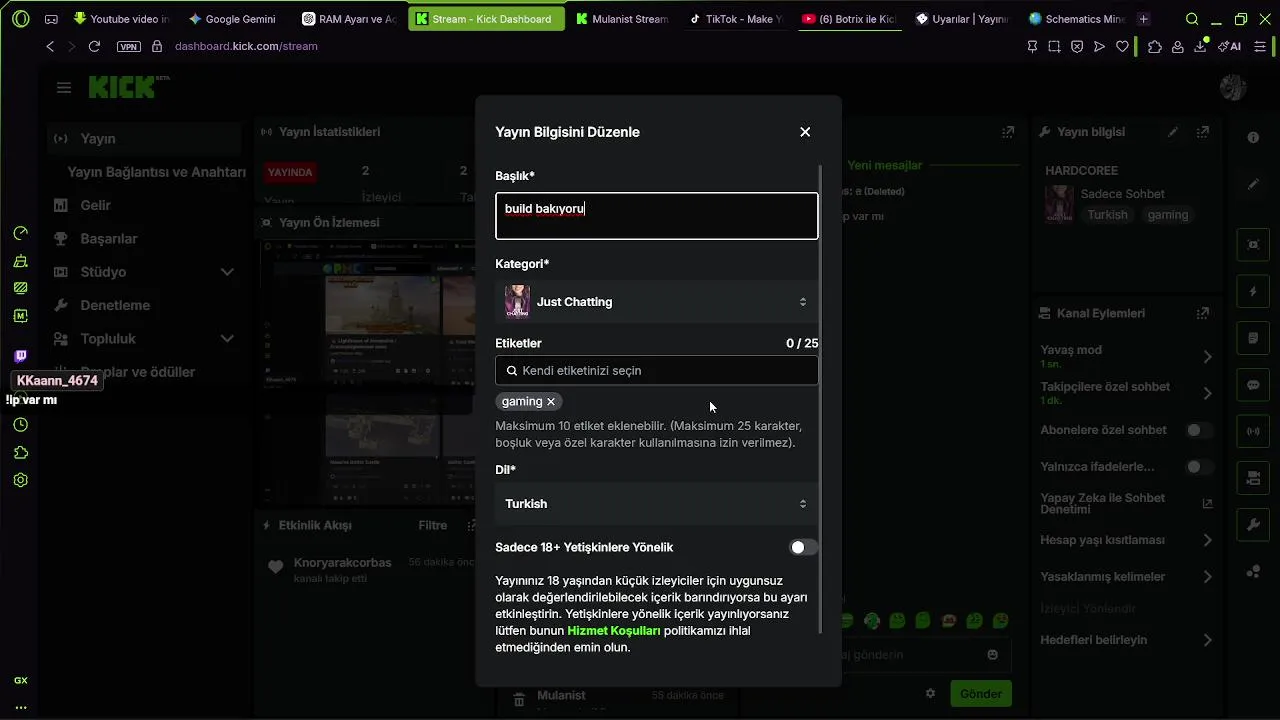Screen dimensions: 1280x720
Task: Open Opera sidebar history clock icon
Action: tap(21, 425)
